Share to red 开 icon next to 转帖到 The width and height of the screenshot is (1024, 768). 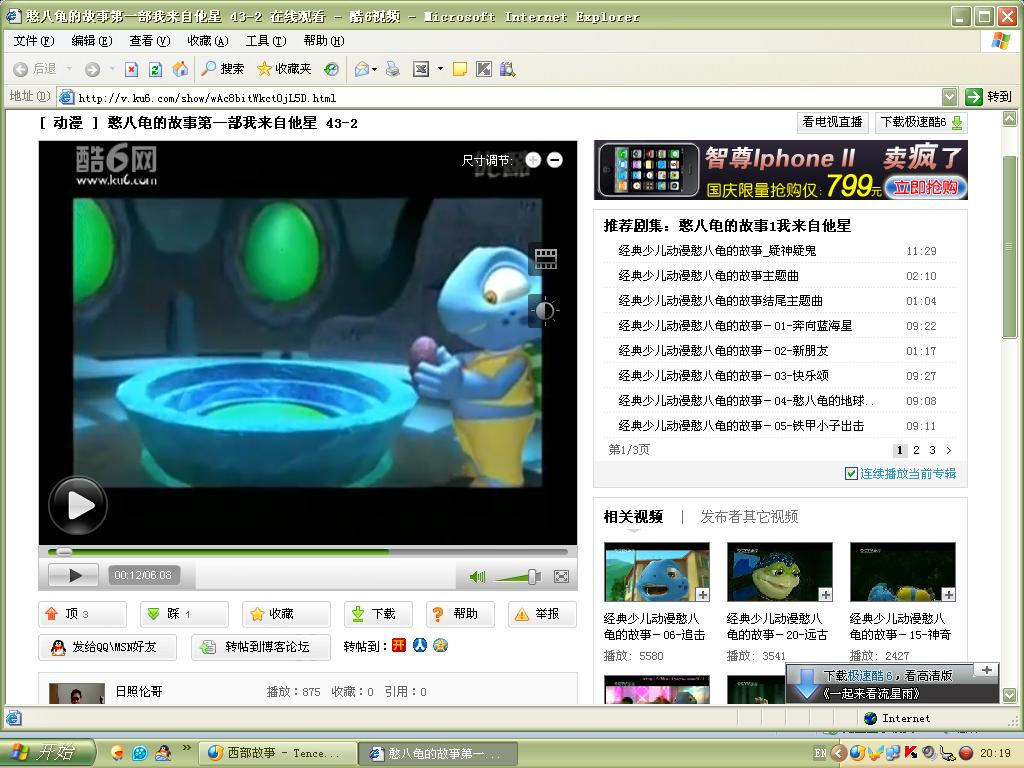(x=399, y=646)
